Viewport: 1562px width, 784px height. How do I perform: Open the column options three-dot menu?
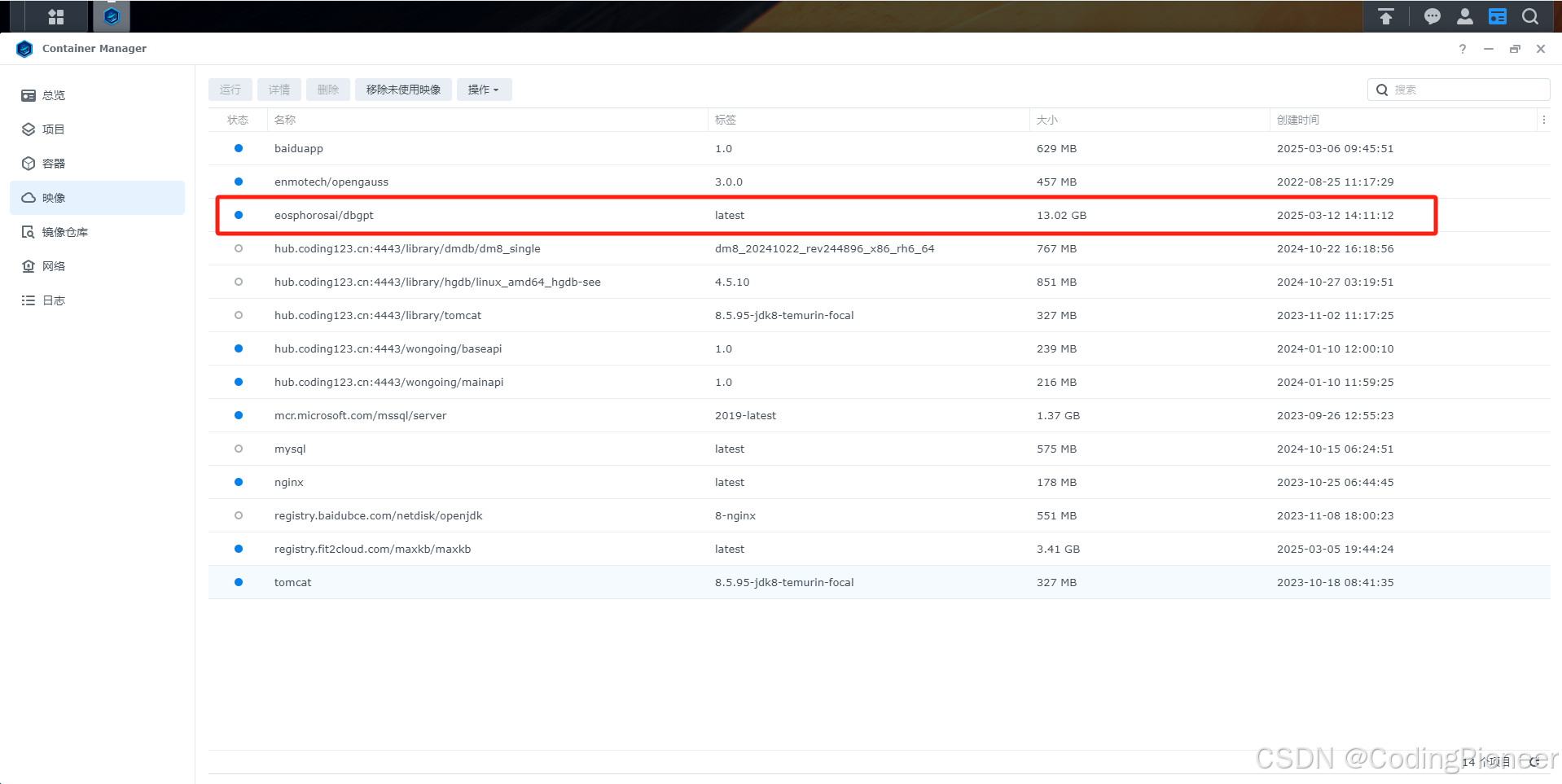pos(1543,120)
